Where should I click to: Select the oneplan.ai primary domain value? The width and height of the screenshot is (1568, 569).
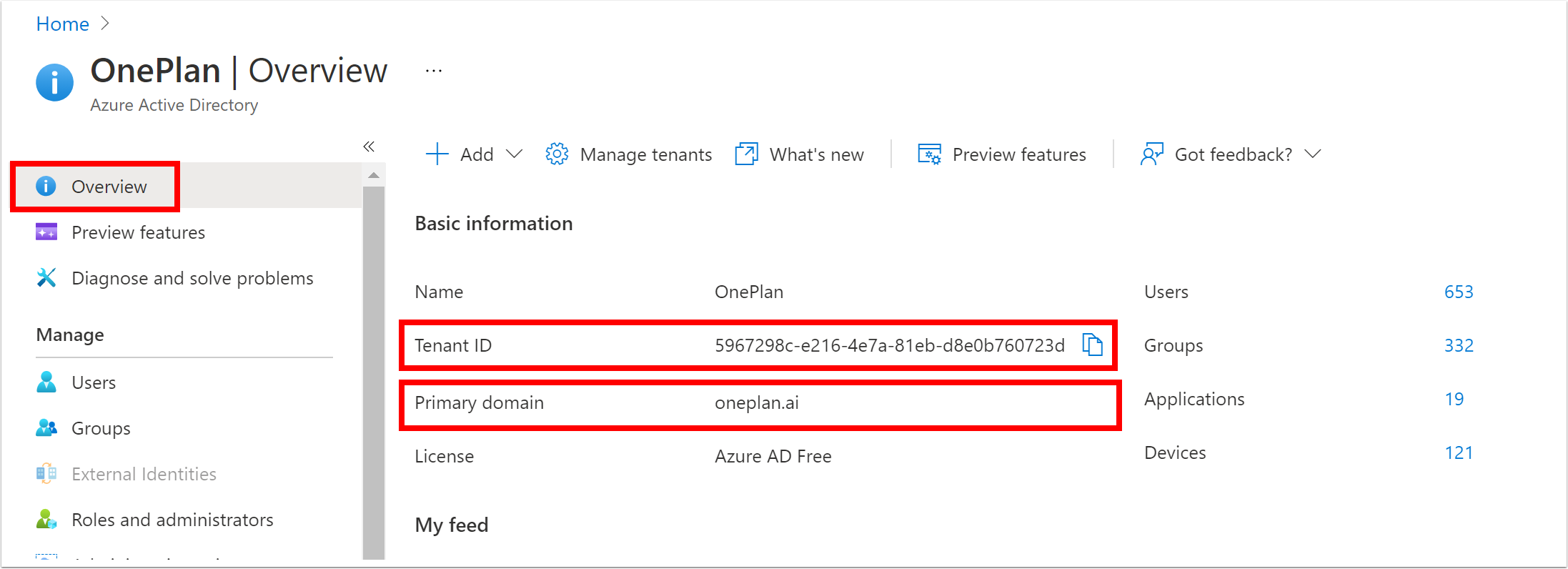[757, 402]
